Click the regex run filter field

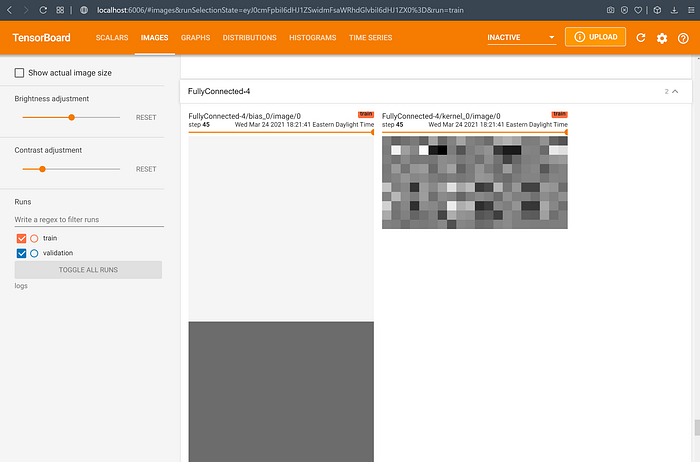[89, 220]
